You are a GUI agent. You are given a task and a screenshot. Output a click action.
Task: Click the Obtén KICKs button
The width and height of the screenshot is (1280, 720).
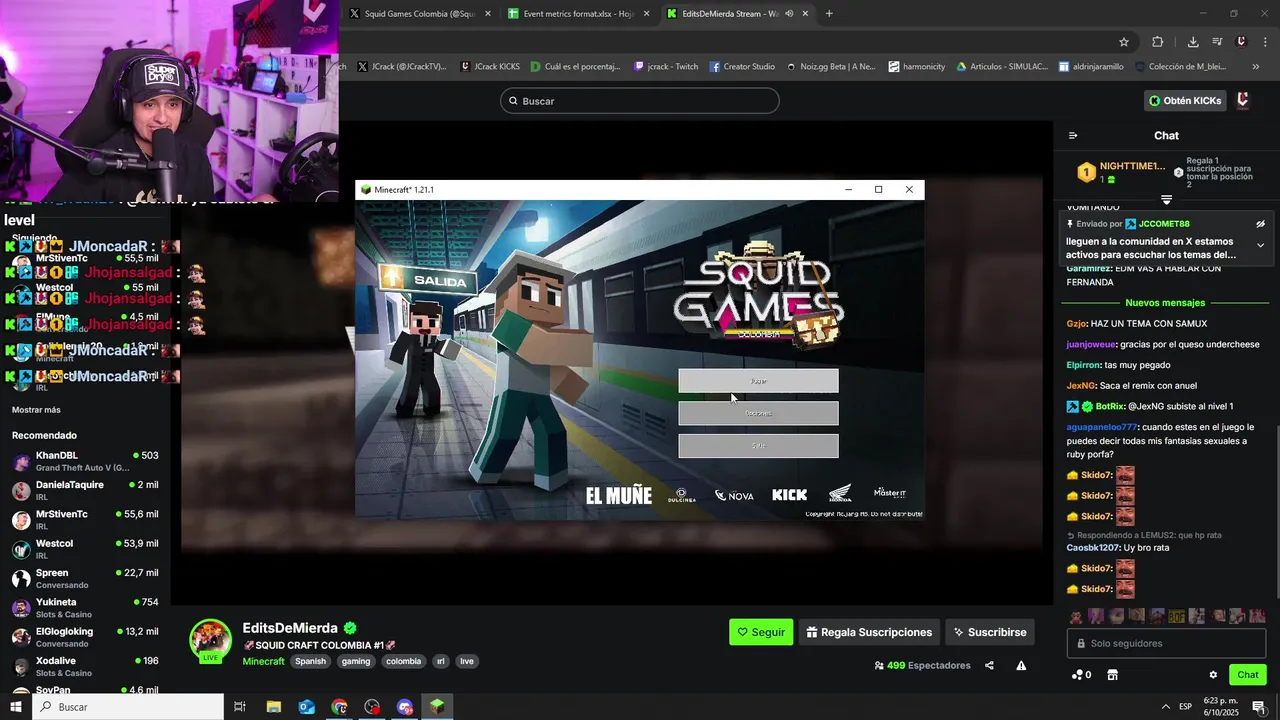(x=1185, y=101)
